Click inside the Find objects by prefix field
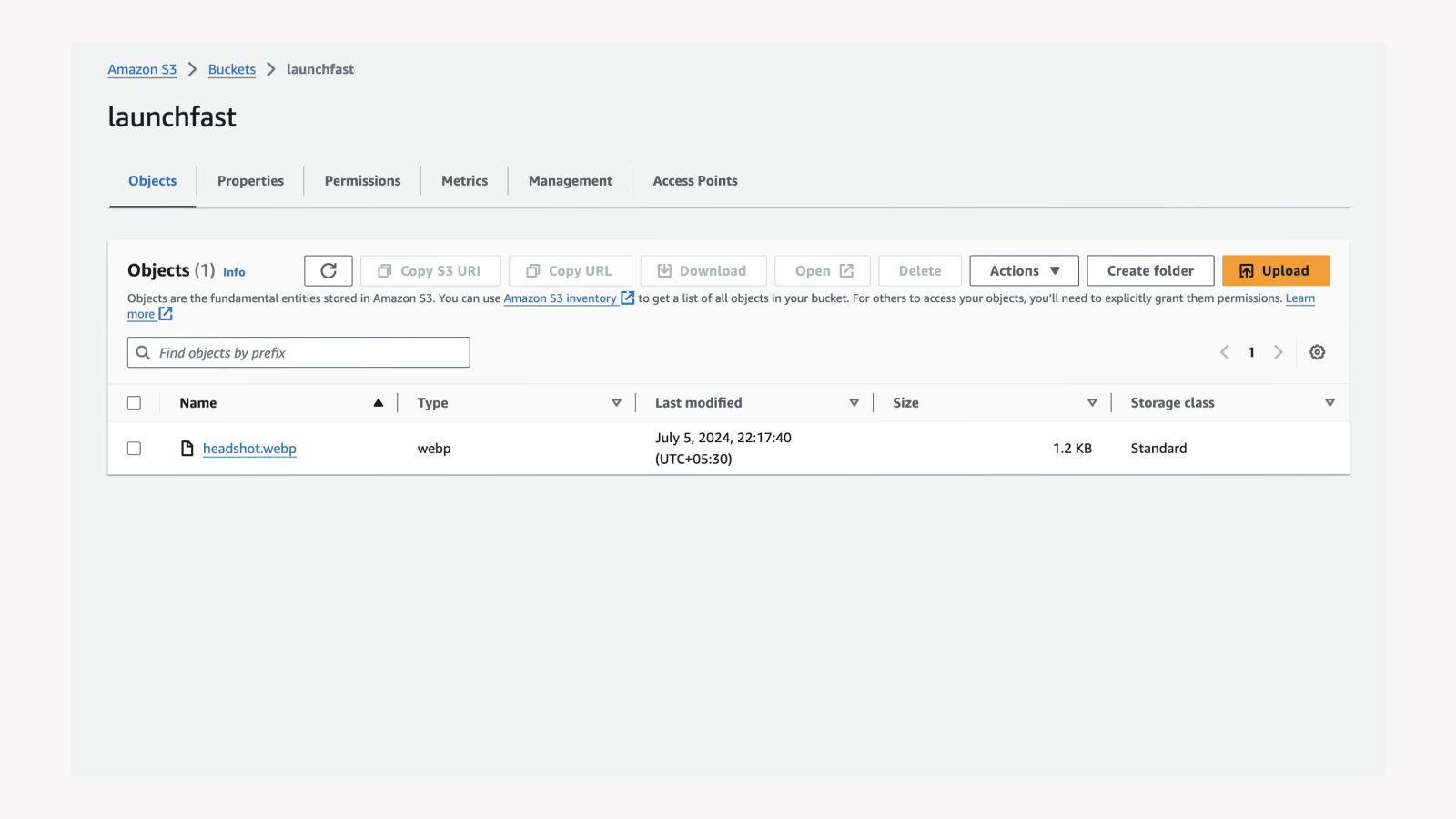The image size is (1456, 819). point(298,352)
